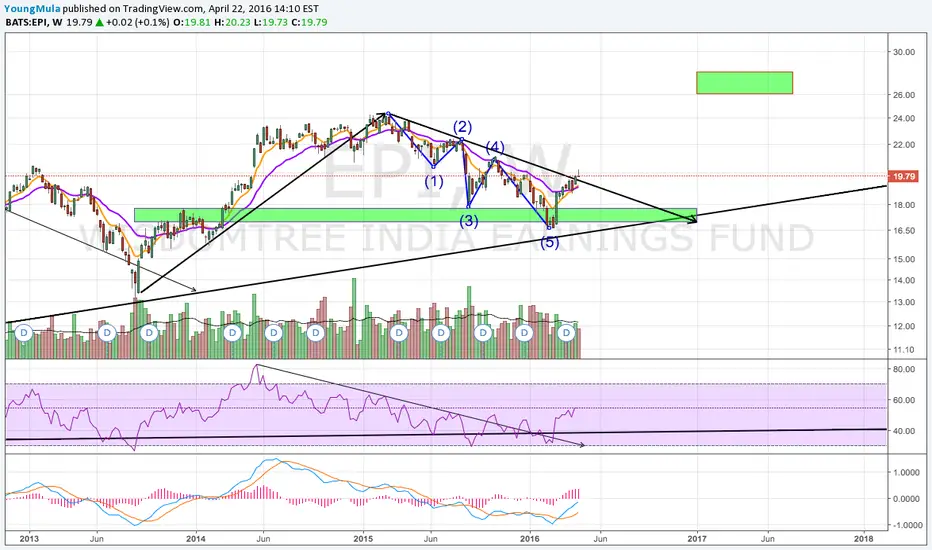Click the dividend marker at June 2014
This screenshot has height=550, width=932.
(x=274, y=332)
